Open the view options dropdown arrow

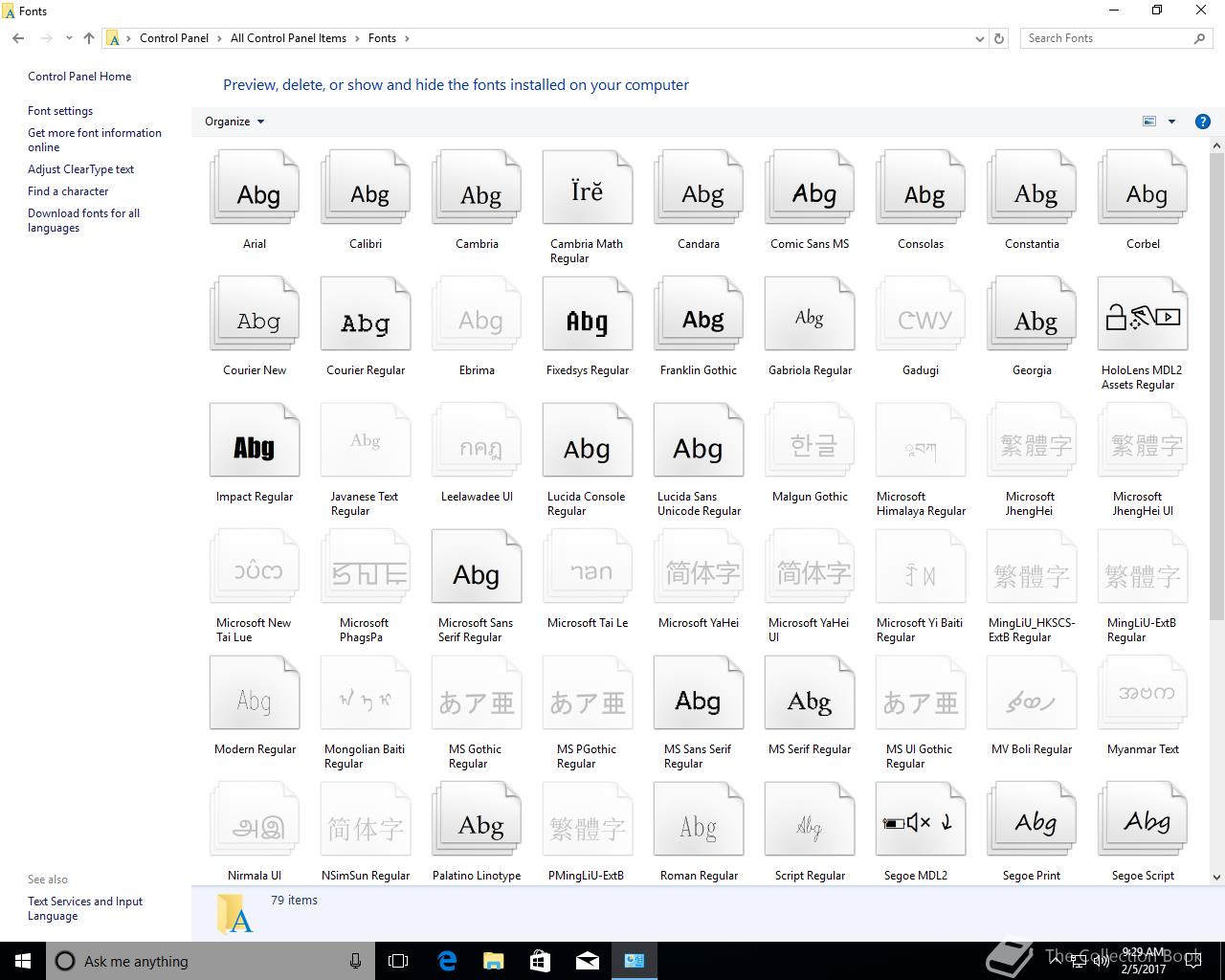click(1171, 122)
